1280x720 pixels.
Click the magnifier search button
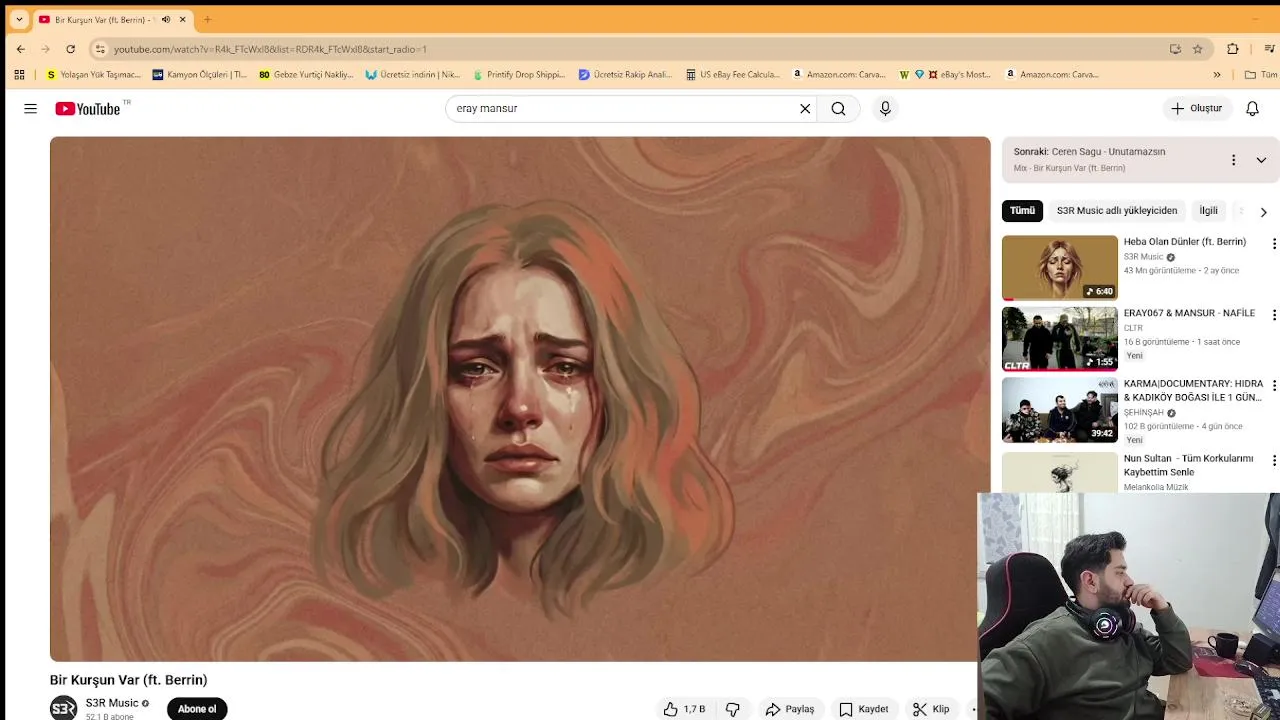point(838,108)
